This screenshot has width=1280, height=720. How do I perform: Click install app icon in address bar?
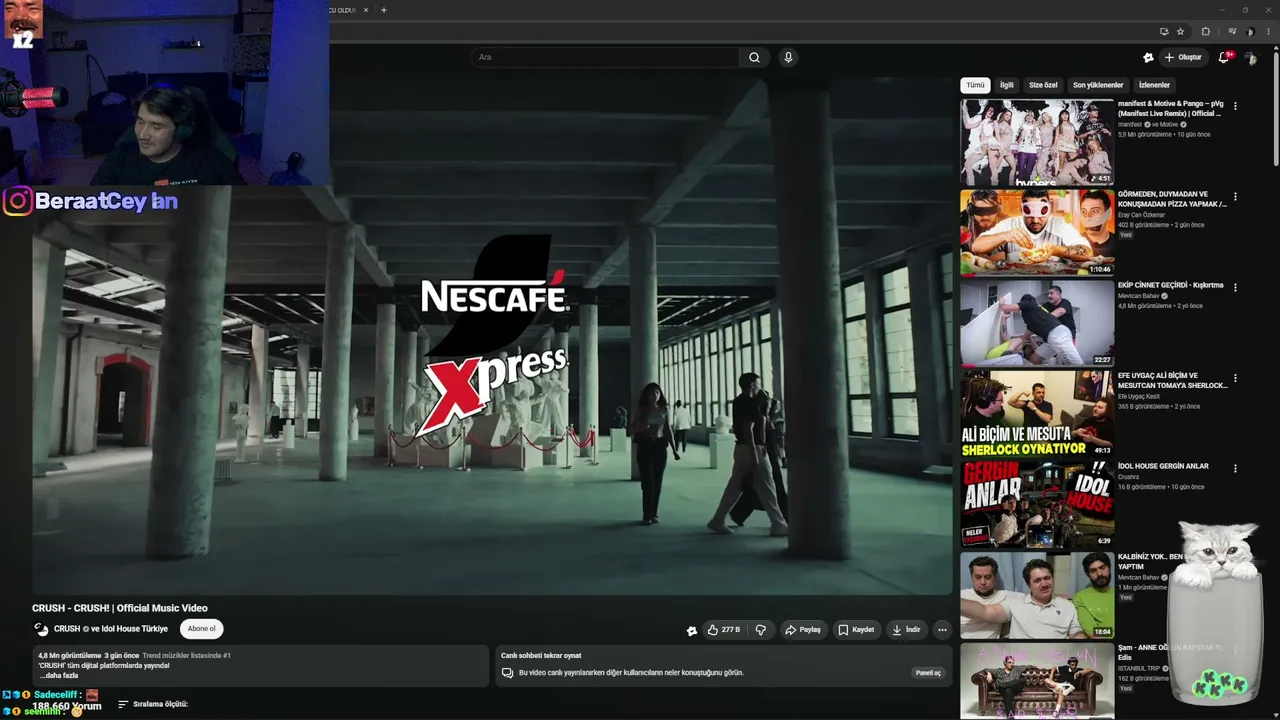tap(1163, 31)
